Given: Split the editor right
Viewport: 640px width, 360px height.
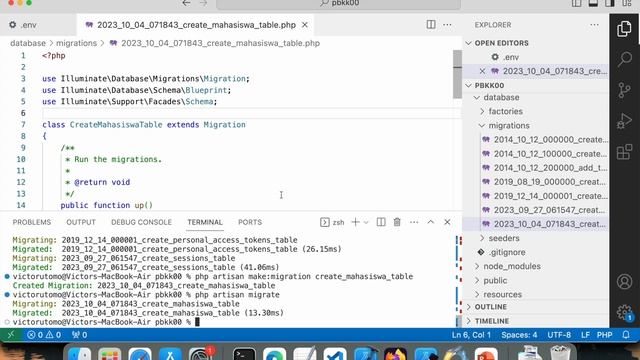Looking at the screenshot, I should pyautogui.click(x=431, y=24).
